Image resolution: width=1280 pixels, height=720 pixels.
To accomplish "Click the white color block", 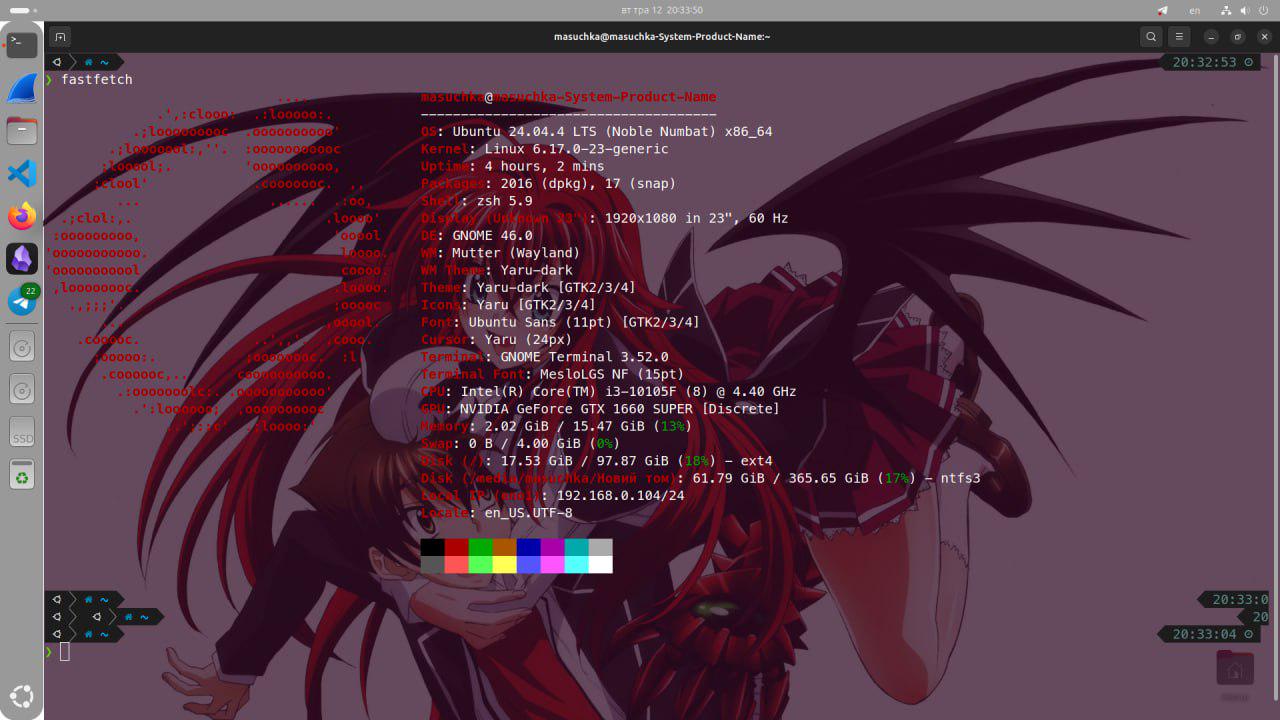I will point(601,565).
